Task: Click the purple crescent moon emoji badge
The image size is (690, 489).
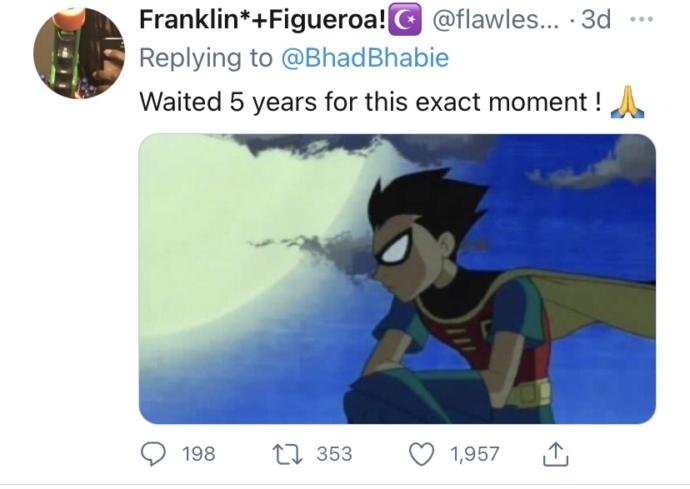Action: click(405, 20)
